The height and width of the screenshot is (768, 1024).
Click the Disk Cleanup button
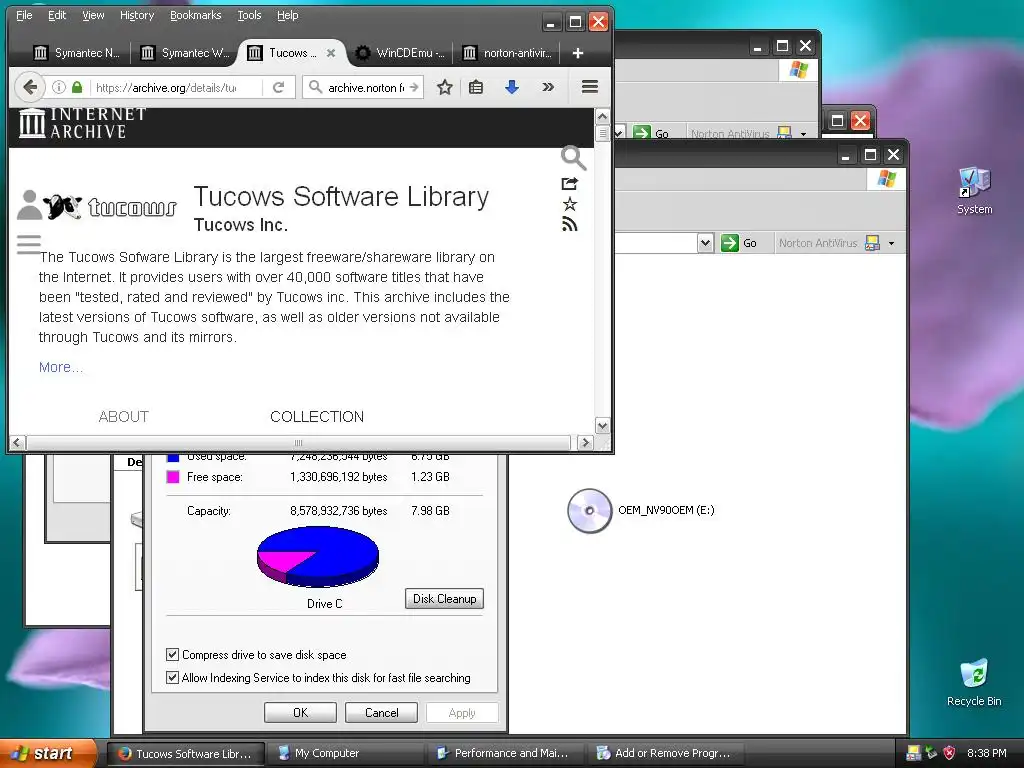coord(444,599)
